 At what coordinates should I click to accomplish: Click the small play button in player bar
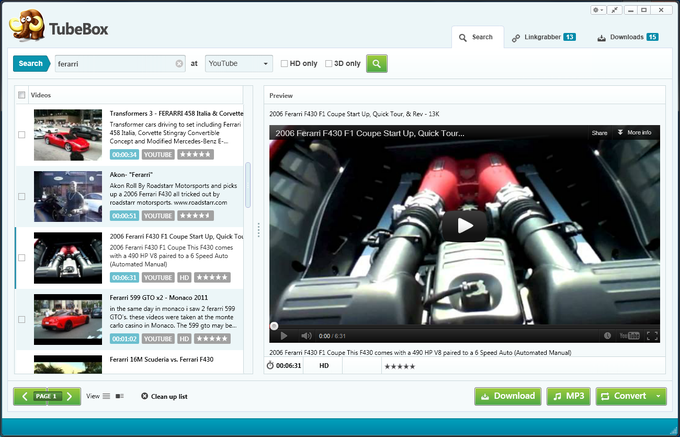pyautogui.click(x=284, y=336)
